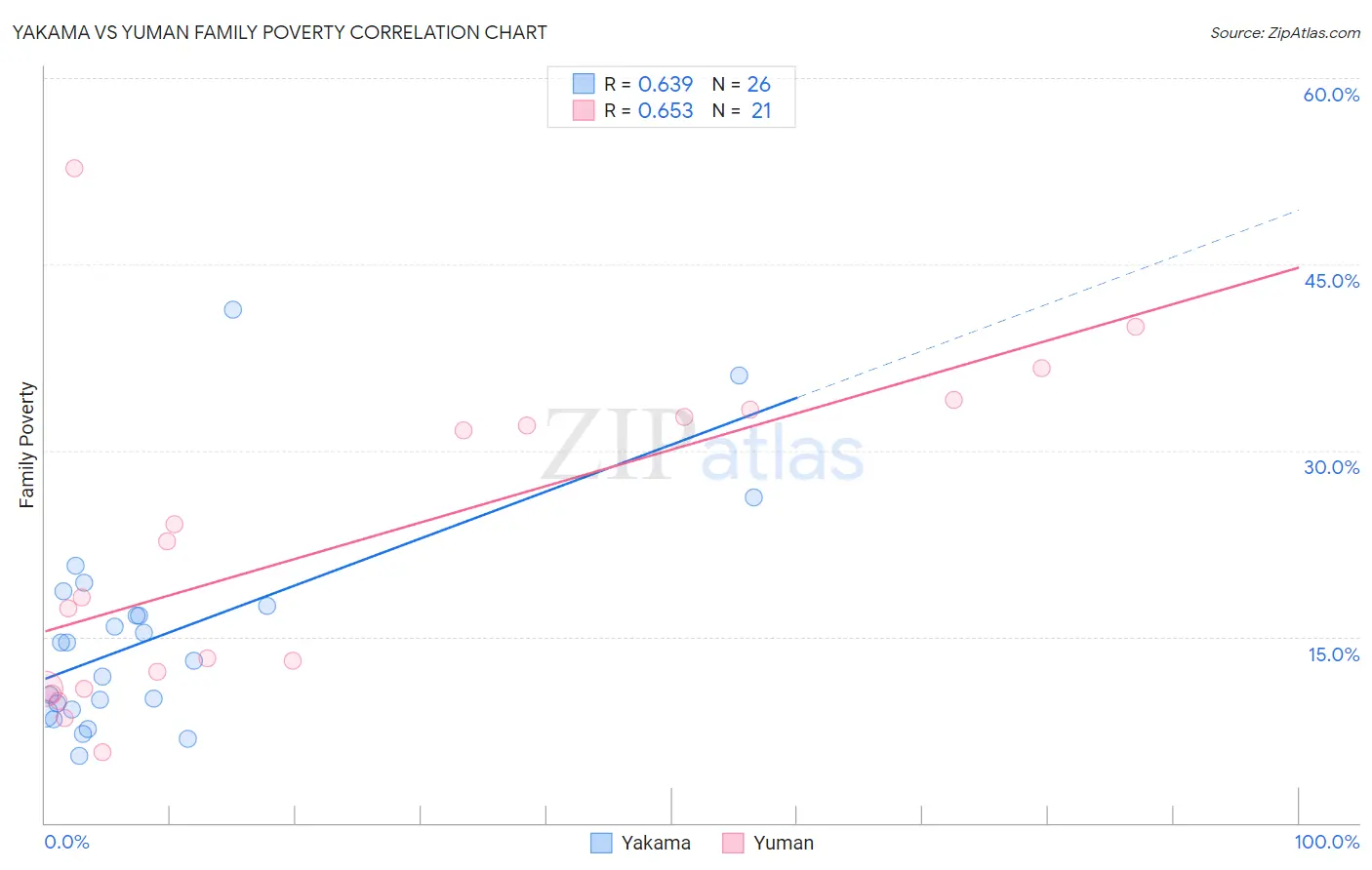This screenshot has height=870, width=1372.
Task: Select the N value 21 in legend
Action: pyautogui.click(x=760, y=110)
